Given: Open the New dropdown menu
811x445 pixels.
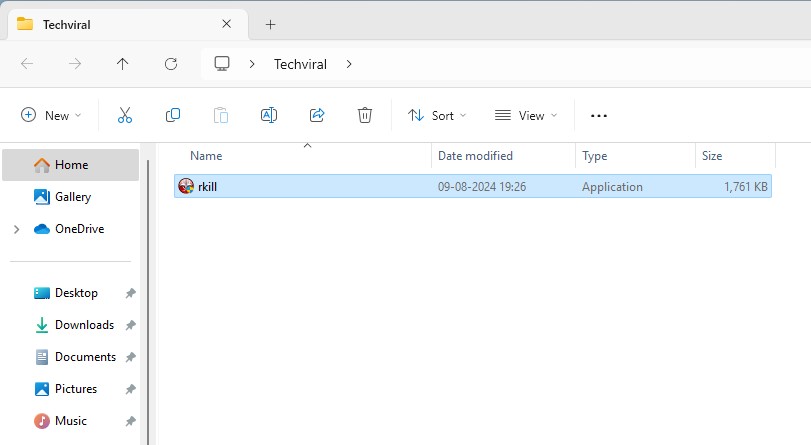Looking at the screenshot, I should [51, 115].
